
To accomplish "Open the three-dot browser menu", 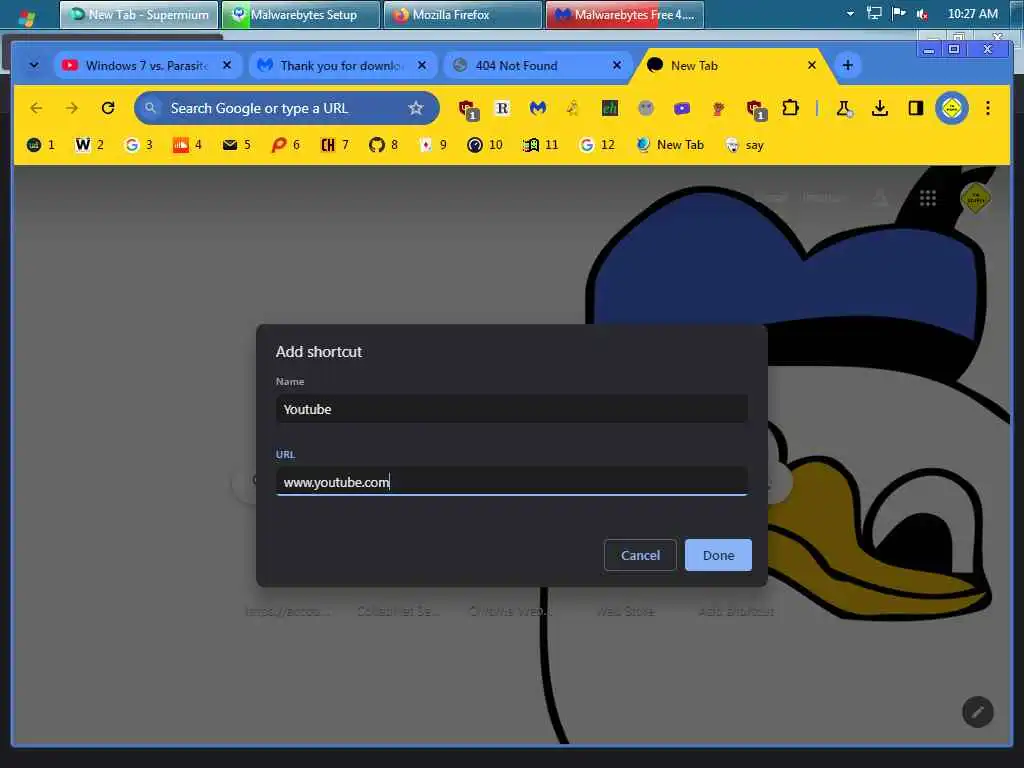I will tap(987, 108).
